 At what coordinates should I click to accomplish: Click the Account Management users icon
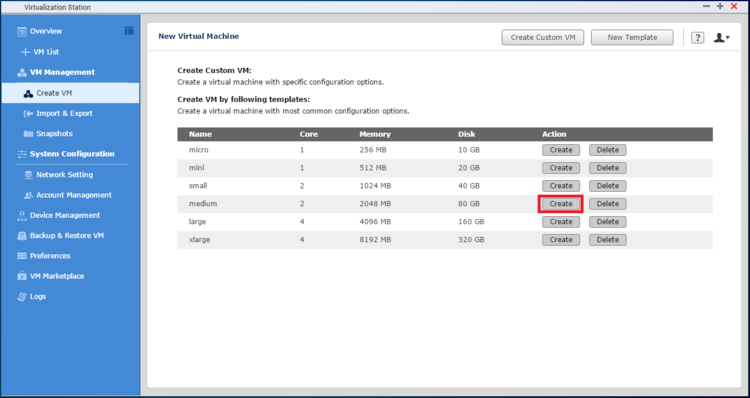tap(28, 195)
